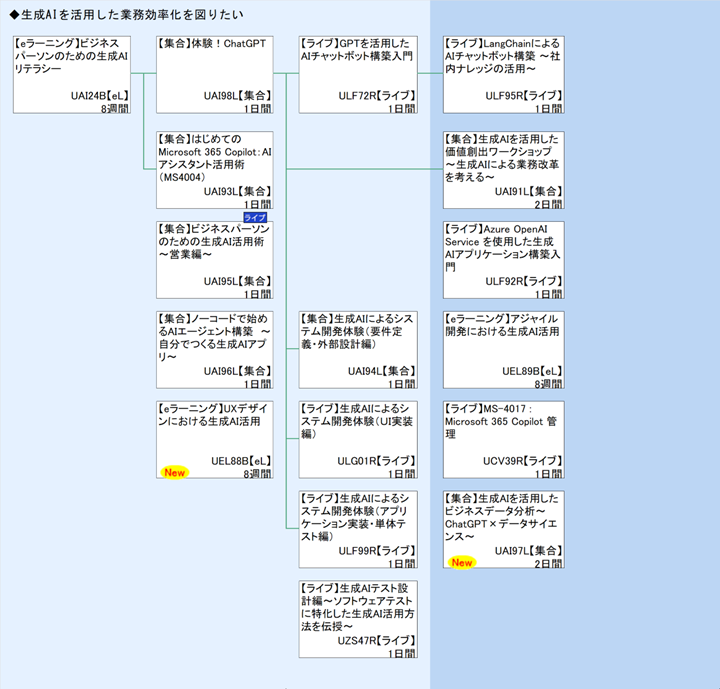
Task: Open the UAI24B generative AI literacy eLearning course
Action: pos(72,75)
